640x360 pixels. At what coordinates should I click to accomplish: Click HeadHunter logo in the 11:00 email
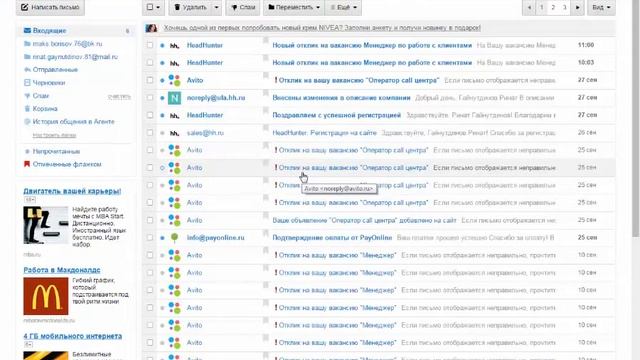(174, 46)
